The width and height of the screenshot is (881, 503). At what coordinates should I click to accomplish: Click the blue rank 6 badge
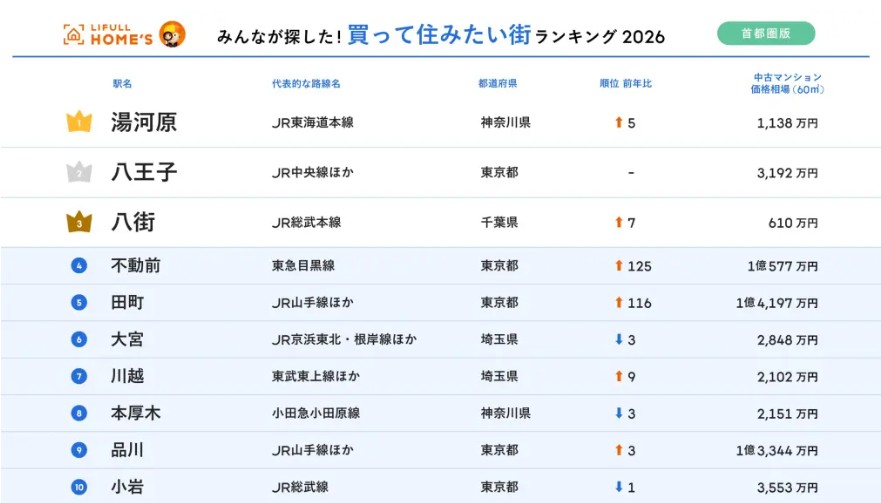coord(79,339)
